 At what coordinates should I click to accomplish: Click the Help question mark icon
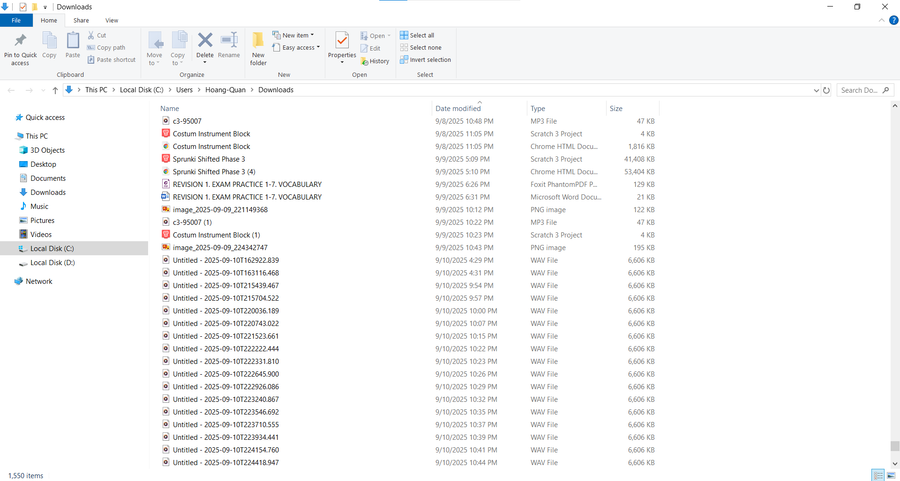point(893,20)
